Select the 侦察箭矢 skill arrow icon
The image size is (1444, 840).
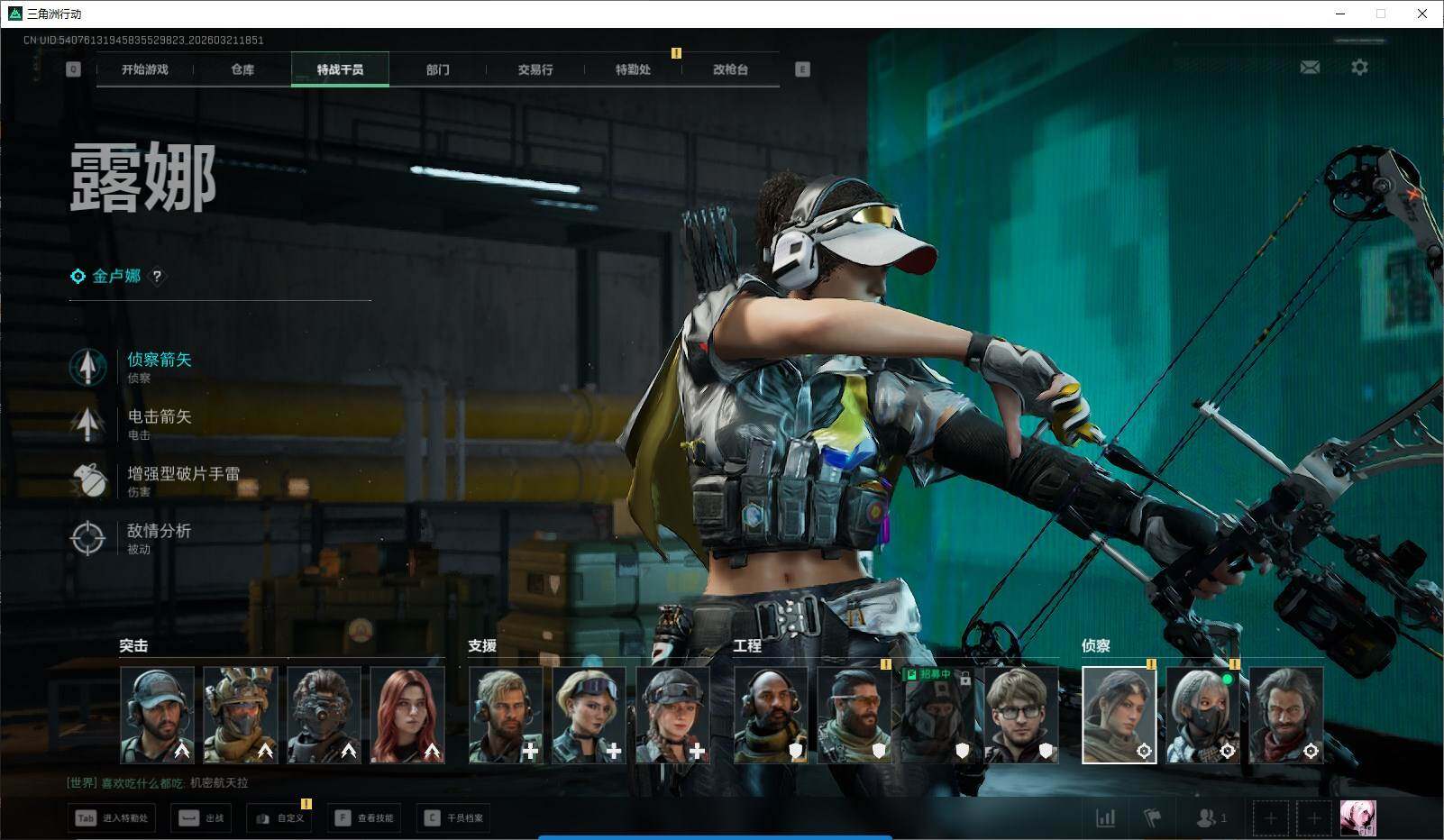click(x=87, y=367)
